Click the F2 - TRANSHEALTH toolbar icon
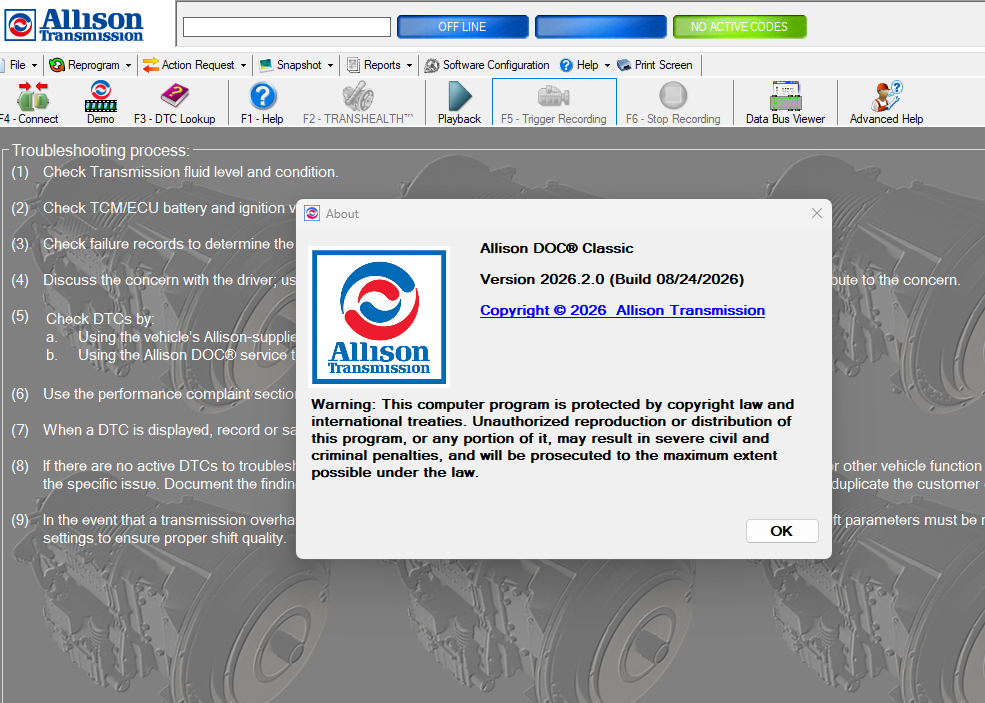The height and width of the screenshot is (703, 985). pyautogui.click(x=358, y=96)
